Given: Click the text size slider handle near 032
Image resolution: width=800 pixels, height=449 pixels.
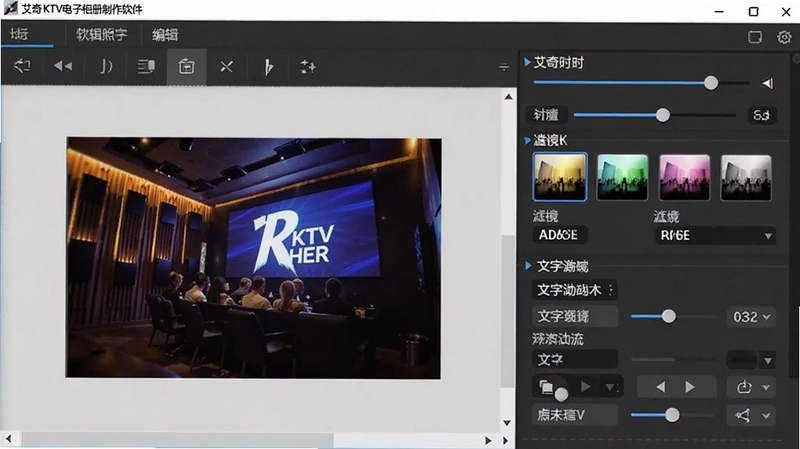Looking at the screenshot, I should [669, 316].
